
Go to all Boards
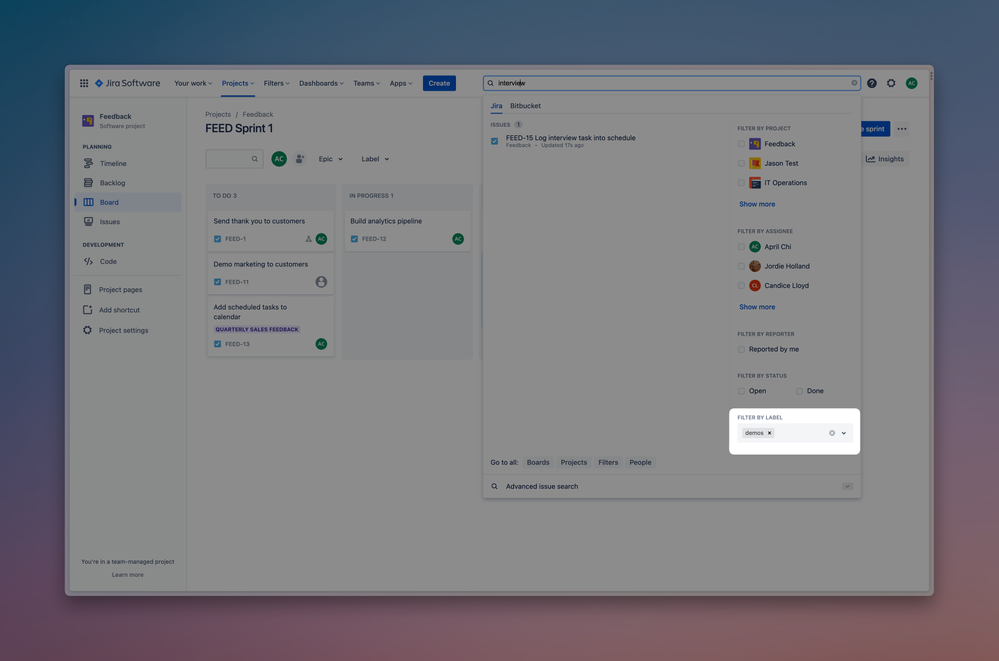pyautogui.click(x=538, y=463)
